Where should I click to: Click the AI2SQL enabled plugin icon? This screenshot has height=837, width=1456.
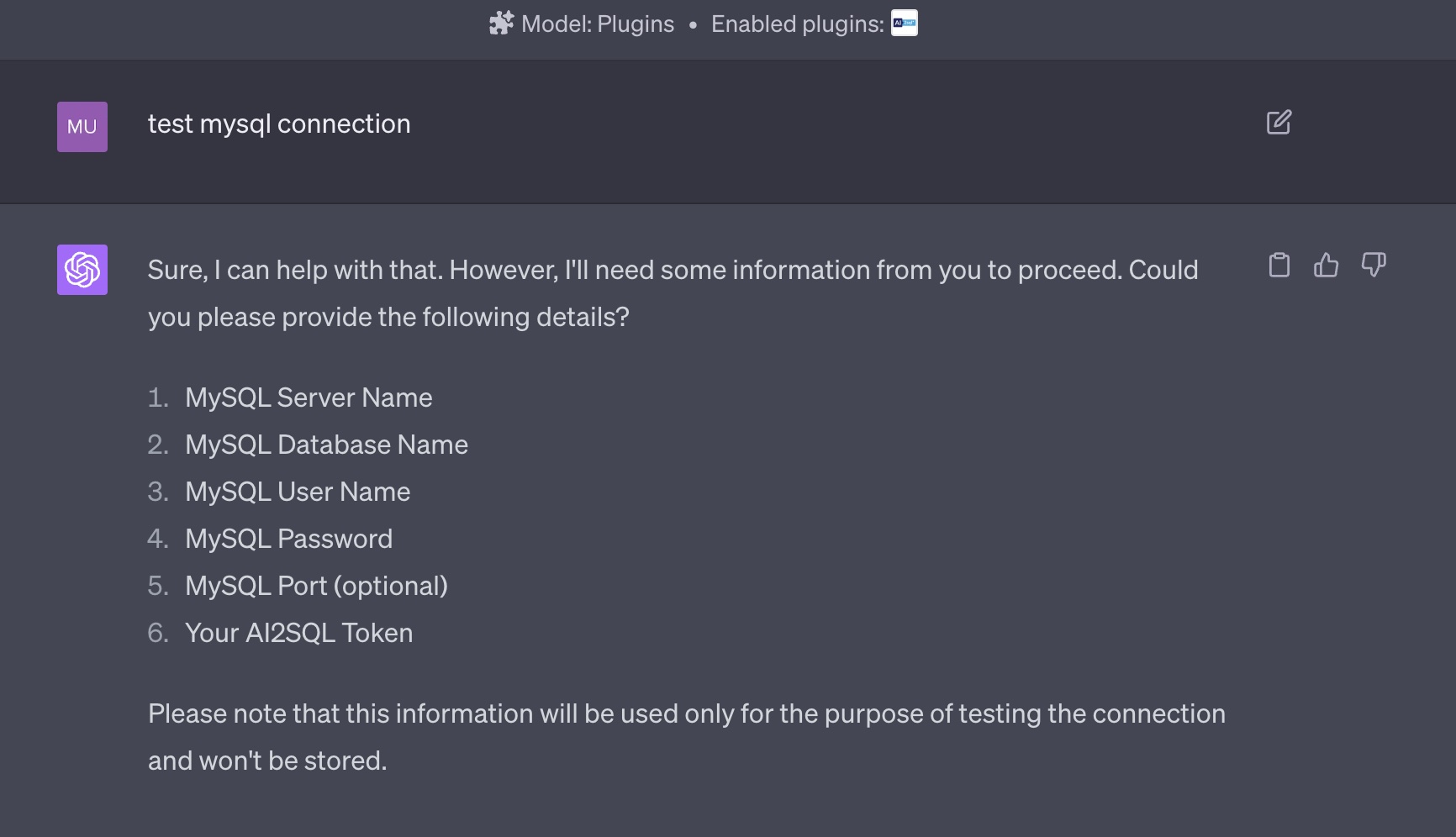tap(905, 24)
